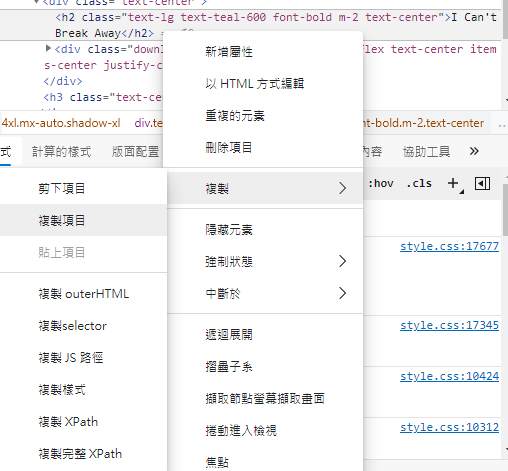The height and width of the screenshot is (471, 508).
Task: Select the h2 "I Can't Break Away" element
Action: pyautogui.click(x=251, y=25)
